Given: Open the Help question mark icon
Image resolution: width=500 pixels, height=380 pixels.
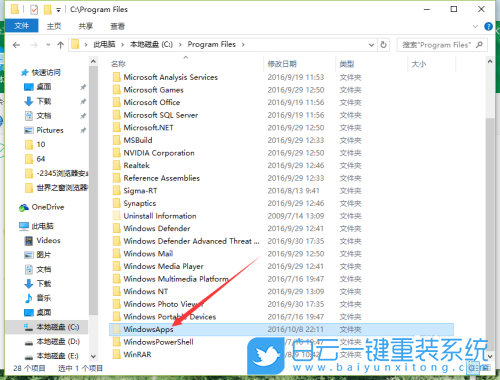Looking at the screenshot, I should pos(488,26).
